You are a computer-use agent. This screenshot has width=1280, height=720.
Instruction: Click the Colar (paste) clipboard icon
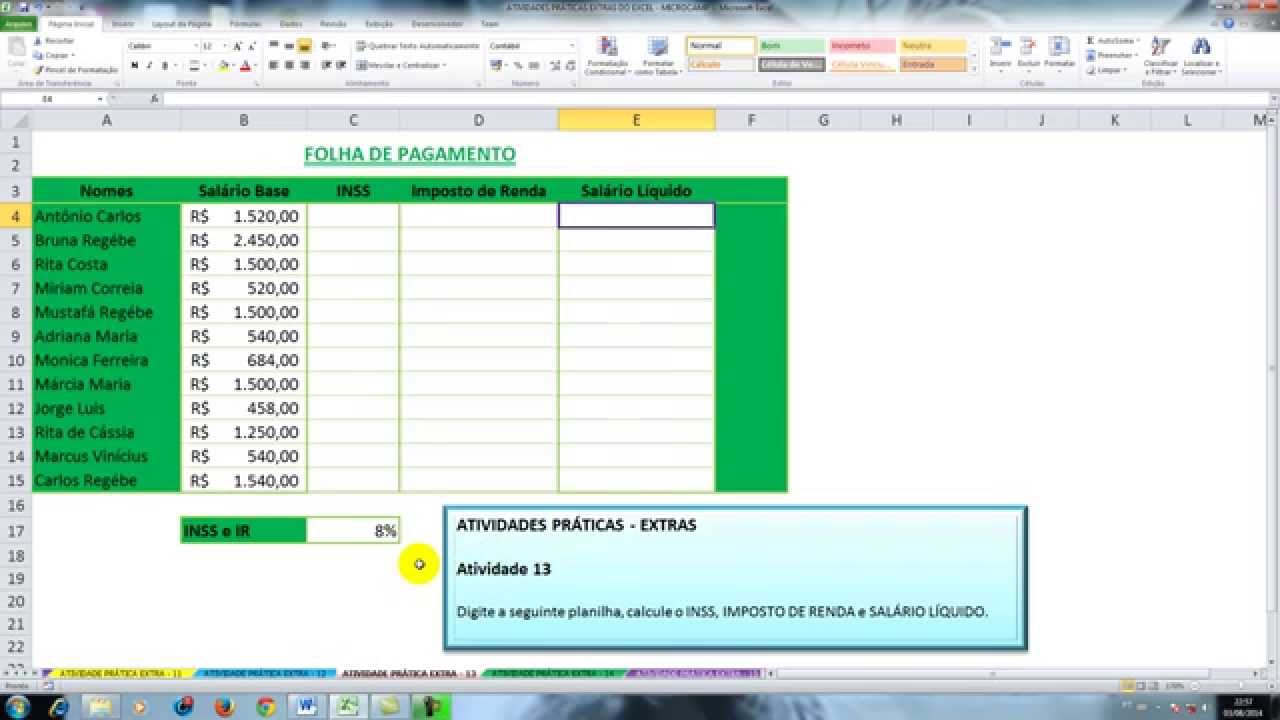16,47
